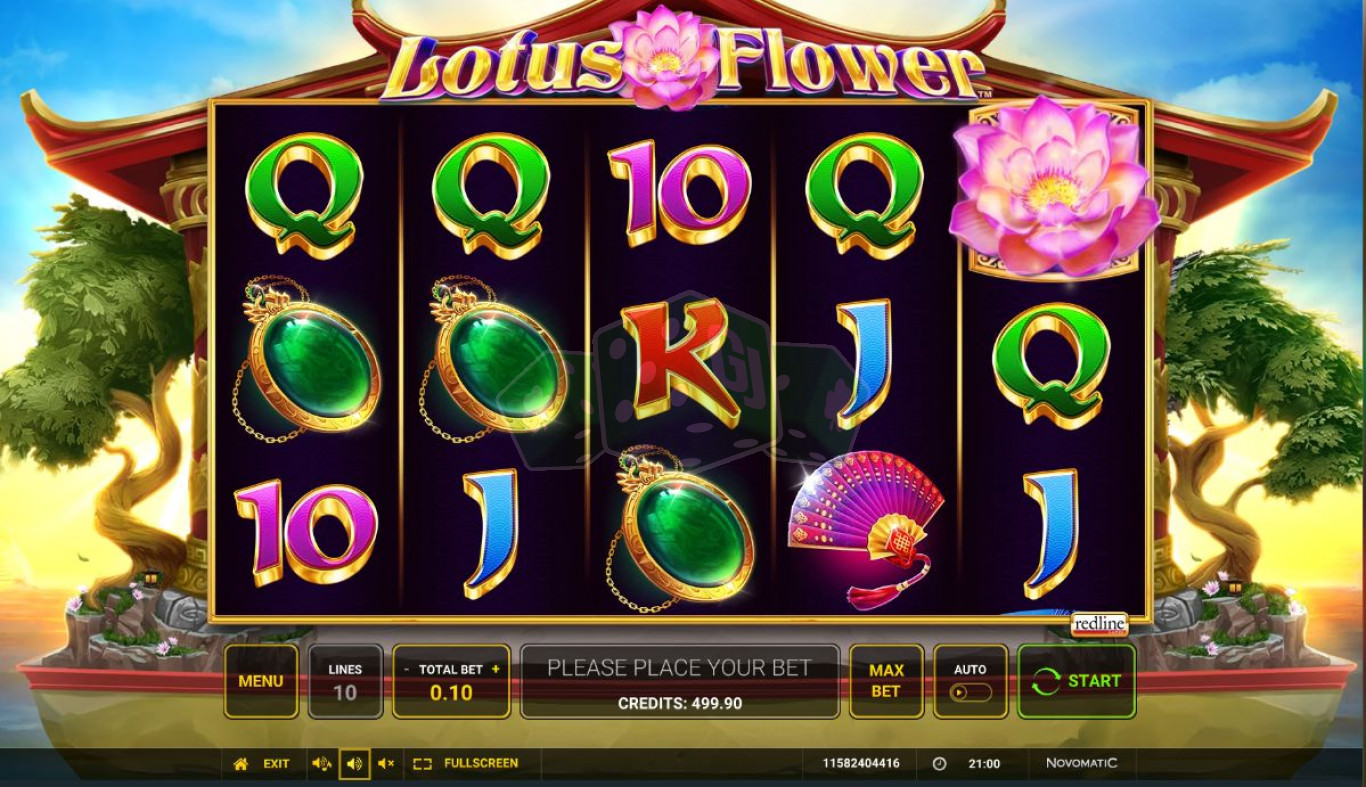Viewport: 1366px width, 787px height.
Task: Click the FULLSCREEN text label
Action: coord(481,764)
